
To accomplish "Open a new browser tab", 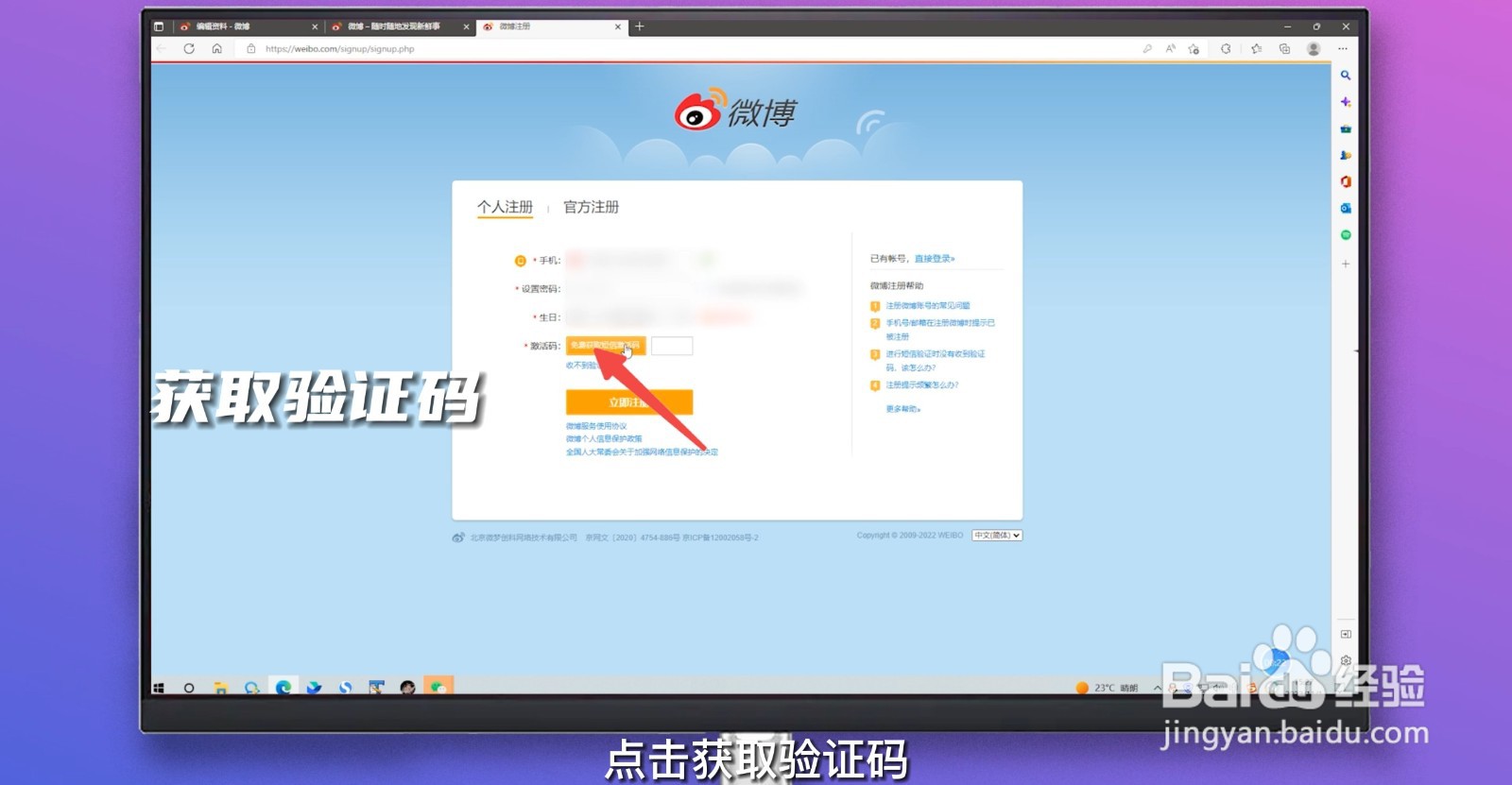I will coord(640,26).
